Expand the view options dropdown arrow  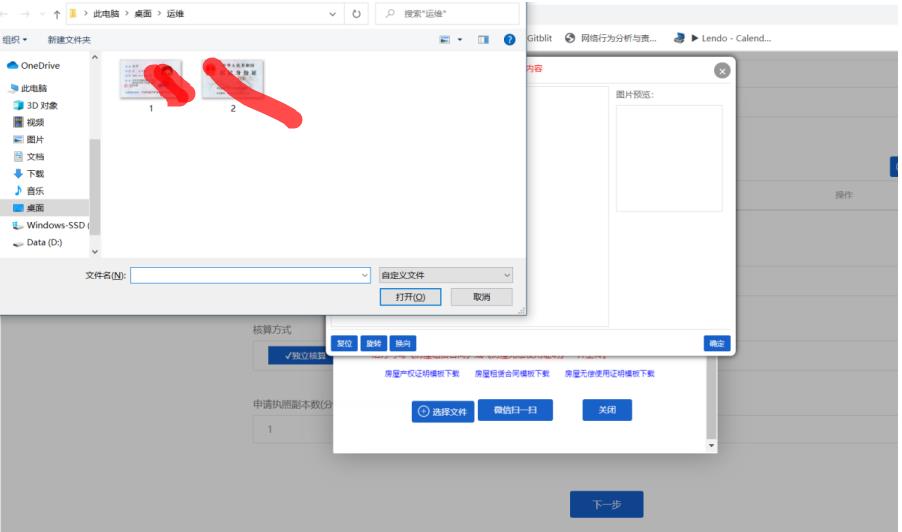[460, 40]
